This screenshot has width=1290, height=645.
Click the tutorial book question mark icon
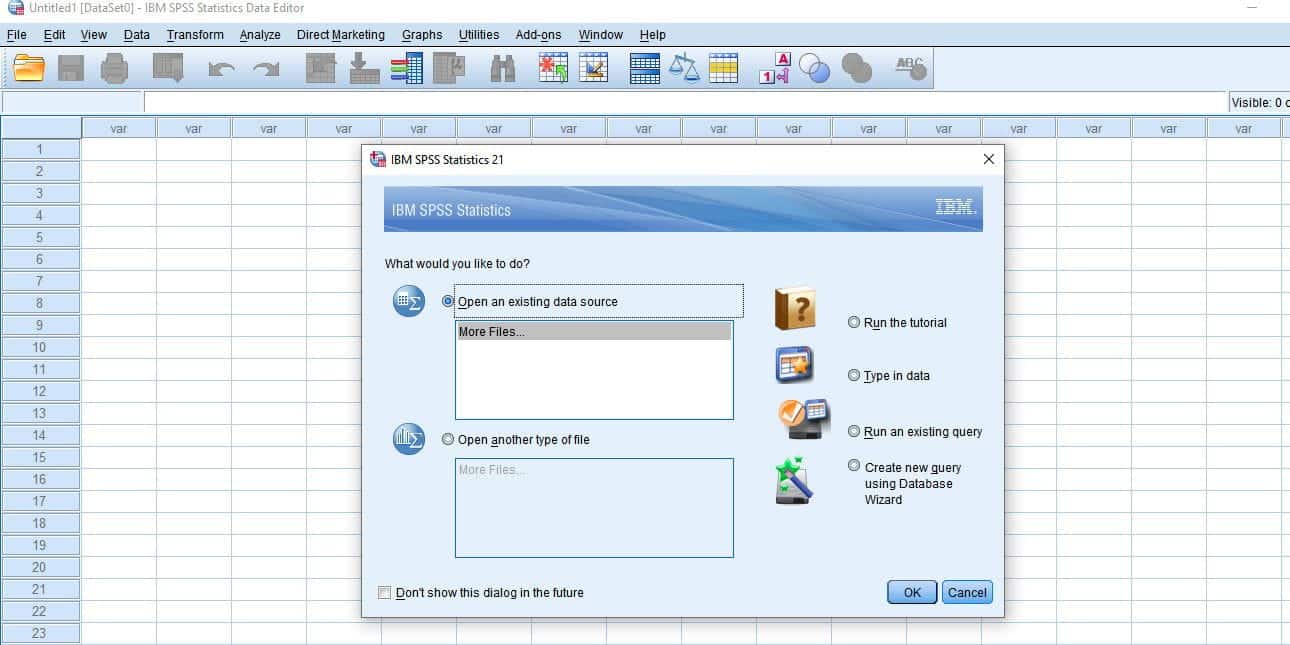795,309
